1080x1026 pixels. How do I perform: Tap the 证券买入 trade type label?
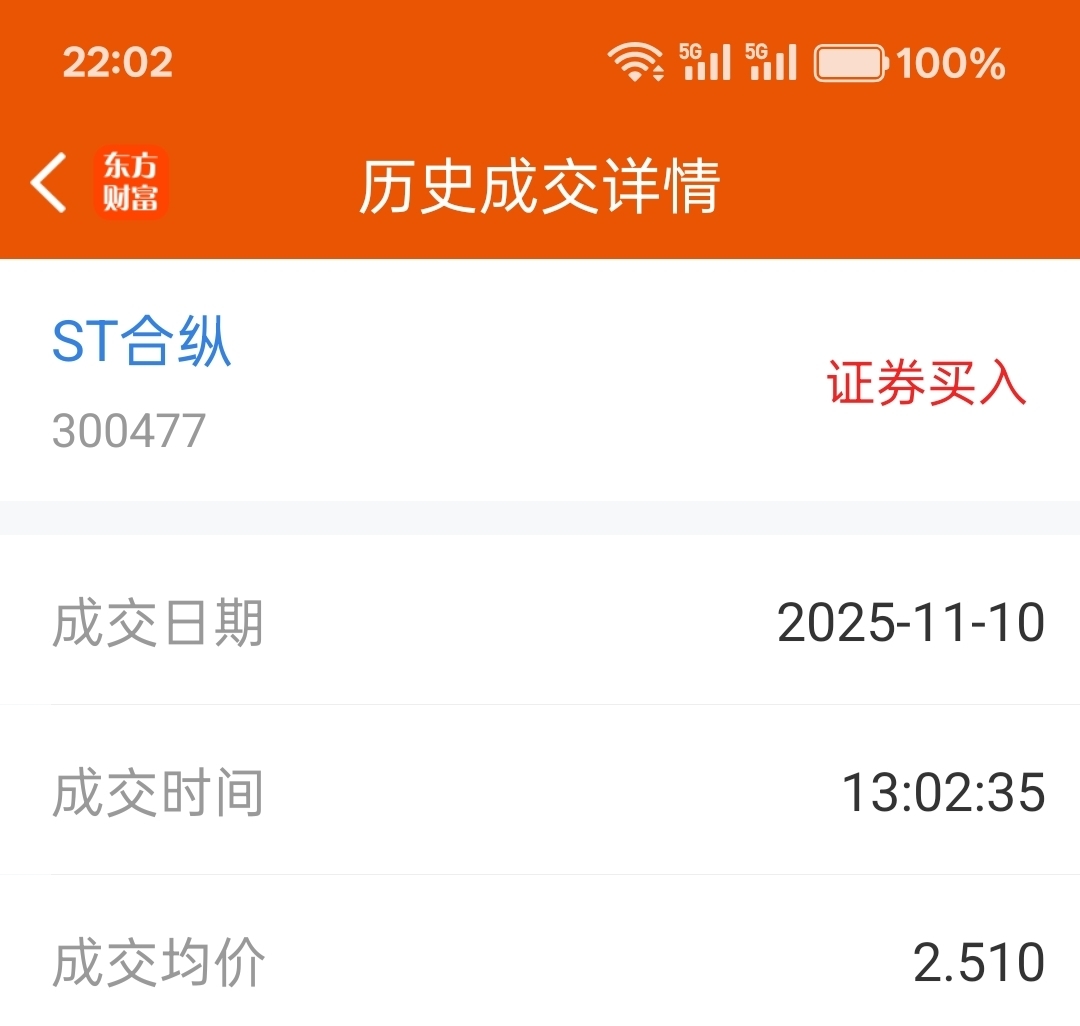[926, 382]
